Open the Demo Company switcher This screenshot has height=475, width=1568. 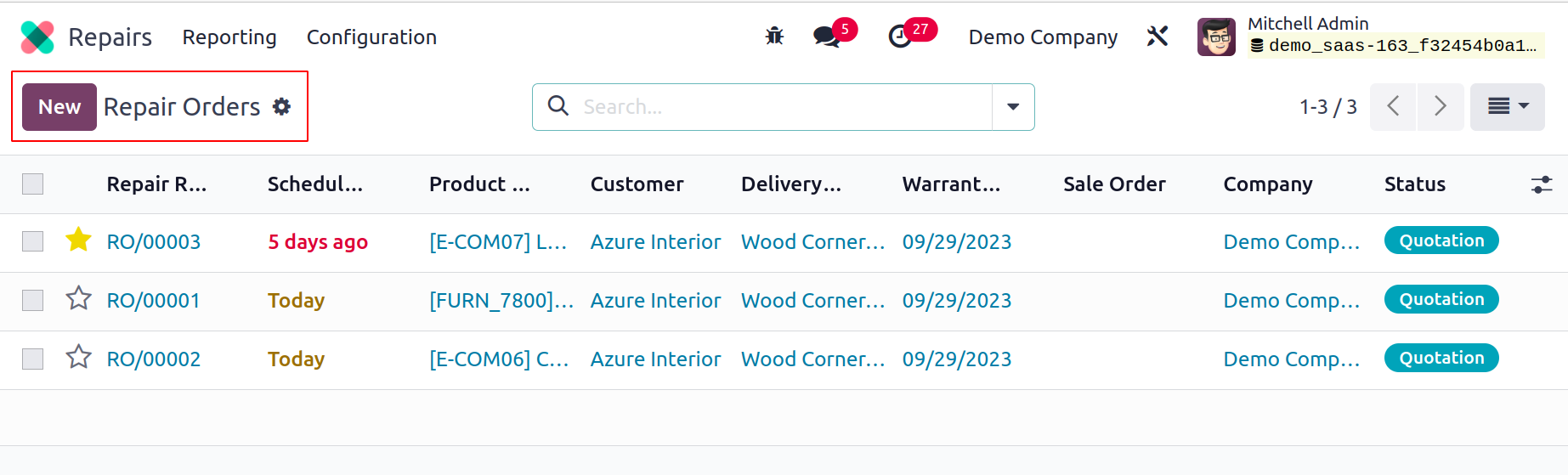coord(1043,37)
